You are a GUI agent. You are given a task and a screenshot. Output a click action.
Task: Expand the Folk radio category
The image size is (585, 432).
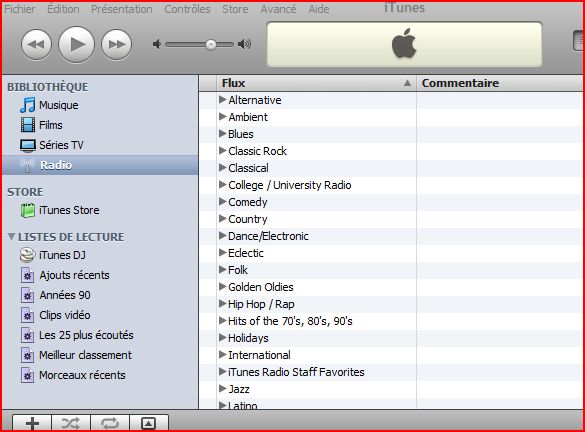223,270
